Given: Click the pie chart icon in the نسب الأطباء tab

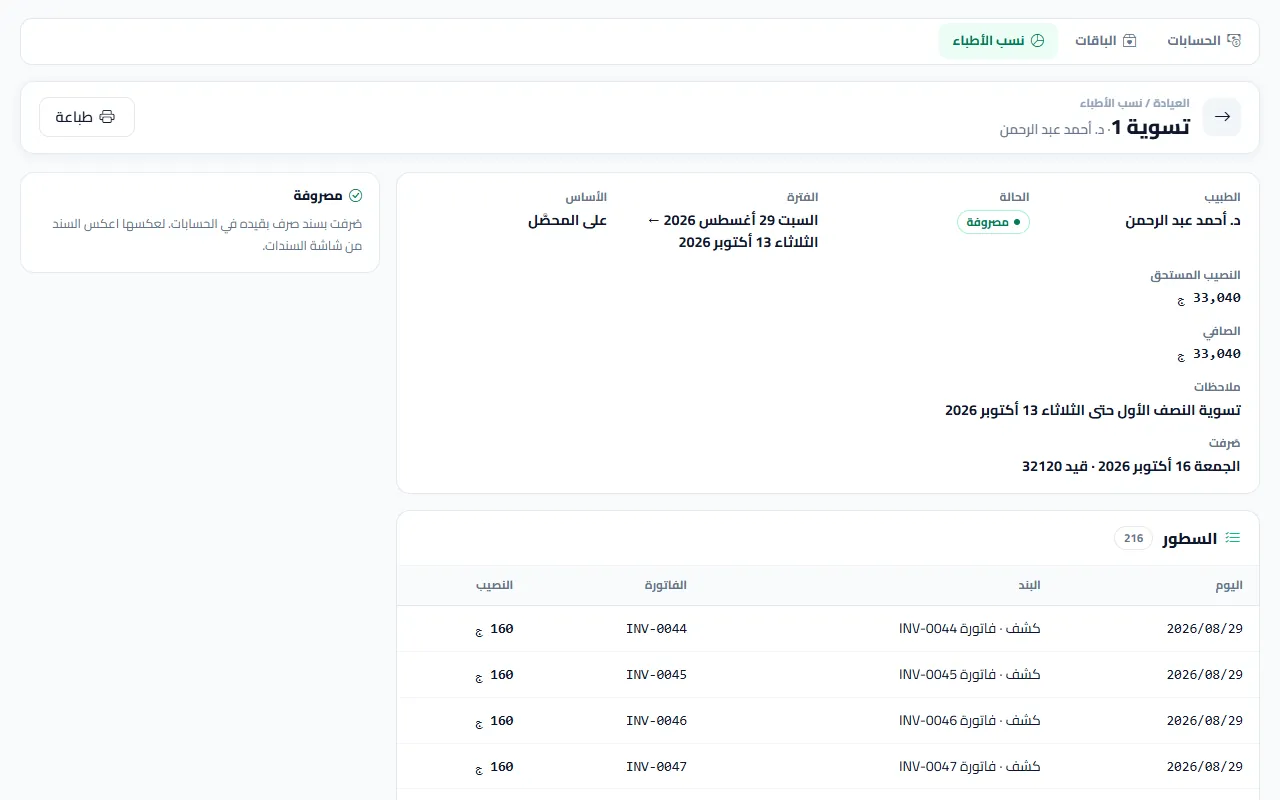Looking at the screenshot, I should click(1037, 41).
